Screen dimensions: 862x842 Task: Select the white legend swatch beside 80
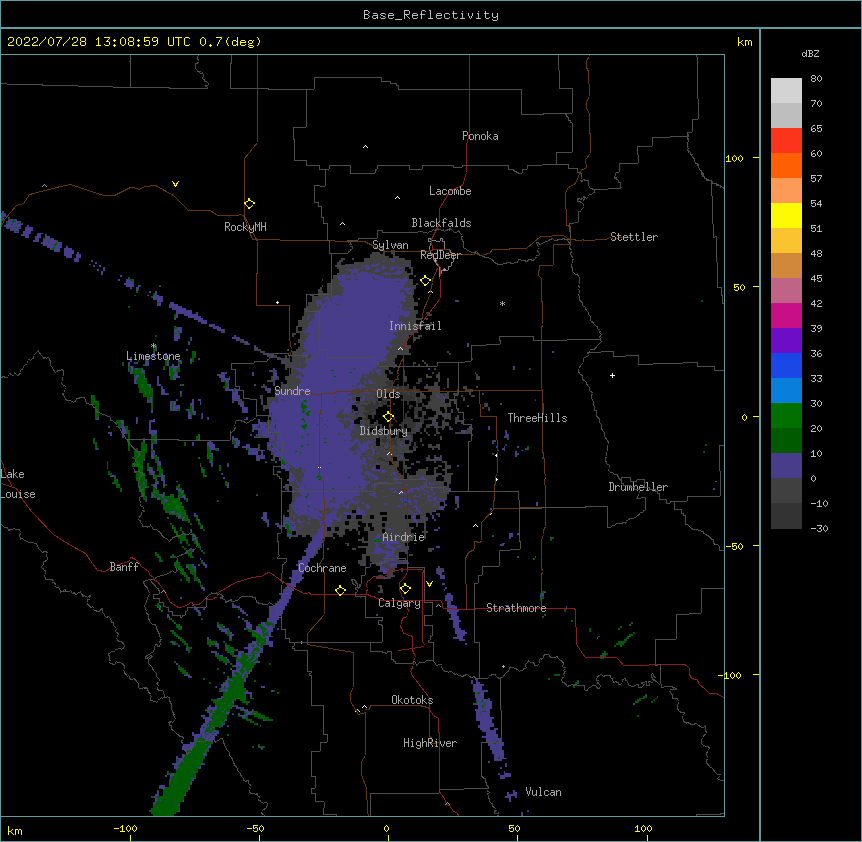pos(786,90)
